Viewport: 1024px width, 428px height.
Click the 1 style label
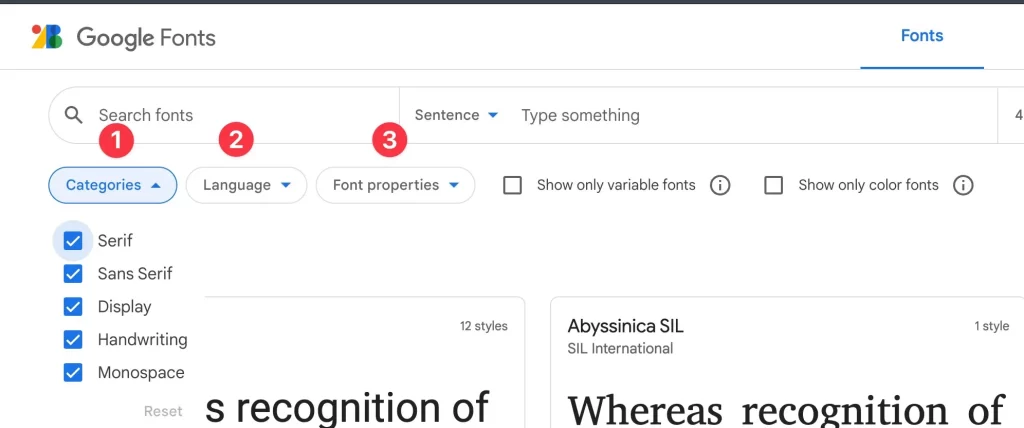tap(991, 326)
